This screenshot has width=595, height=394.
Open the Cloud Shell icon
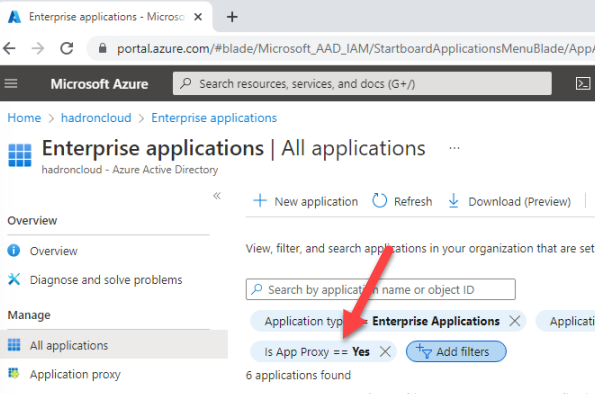click(x=582, y=84)
